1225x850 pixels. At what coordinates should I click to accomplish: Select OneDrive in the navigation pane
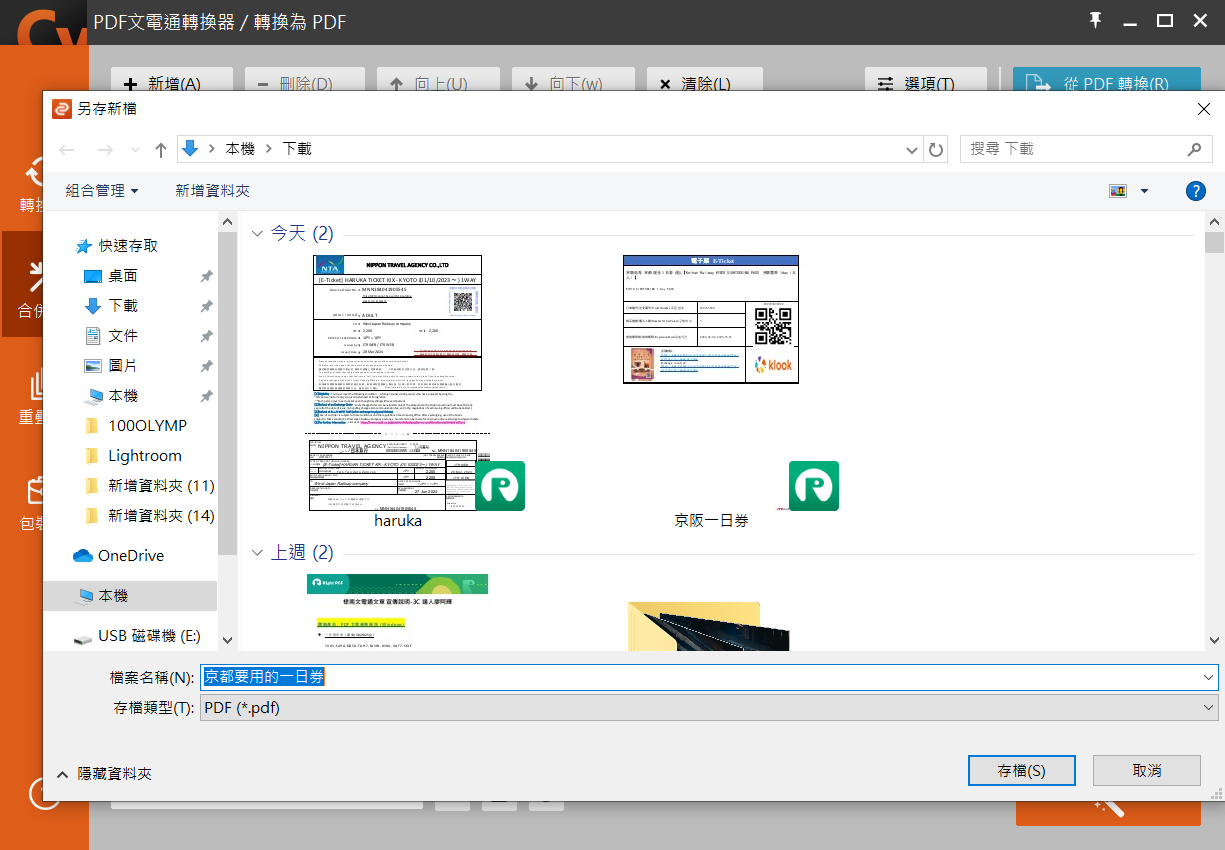pos(130,555)
